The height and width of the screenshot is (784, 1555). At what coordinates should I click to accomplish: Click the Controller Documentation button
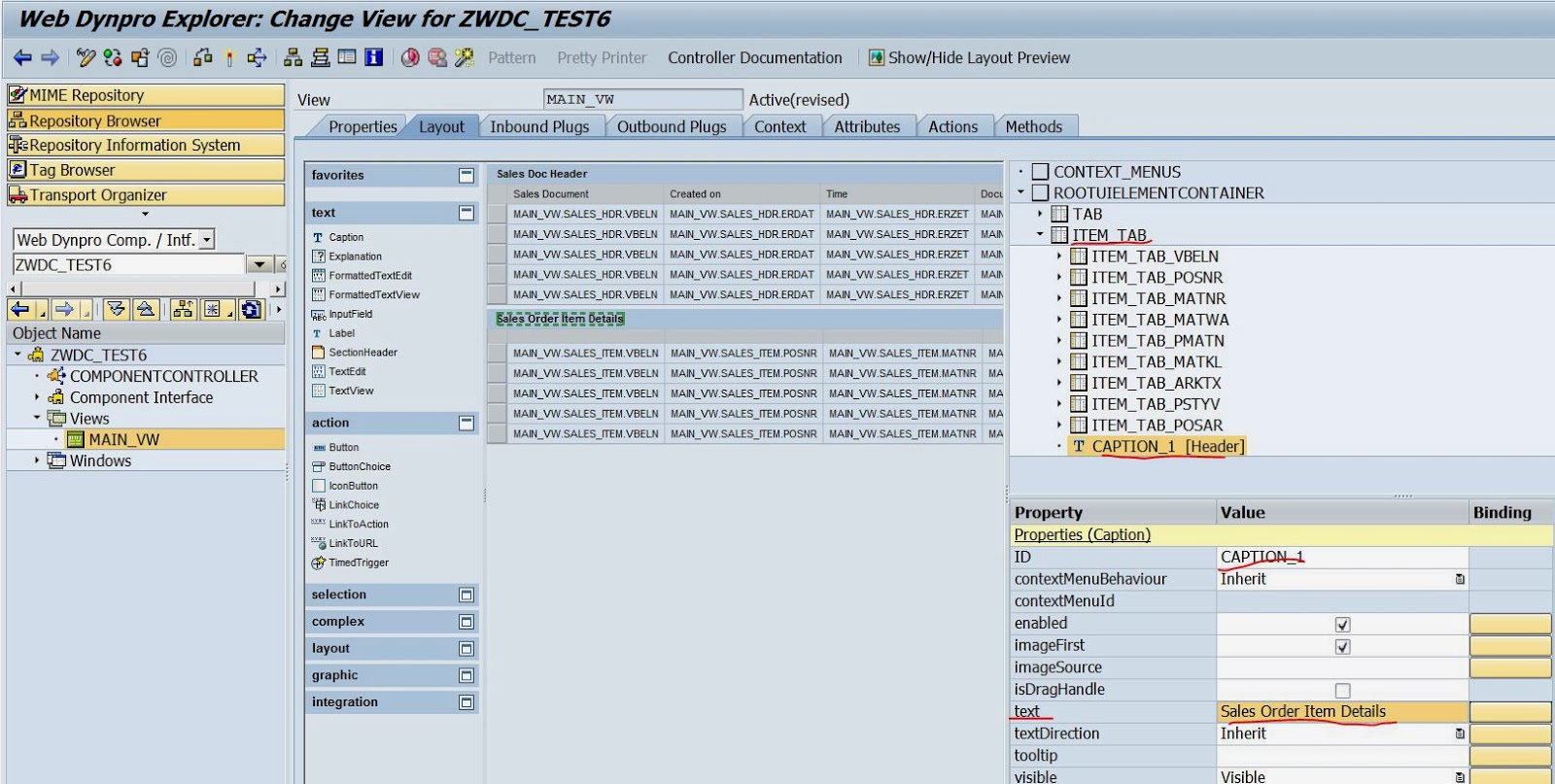pos(754,58)
